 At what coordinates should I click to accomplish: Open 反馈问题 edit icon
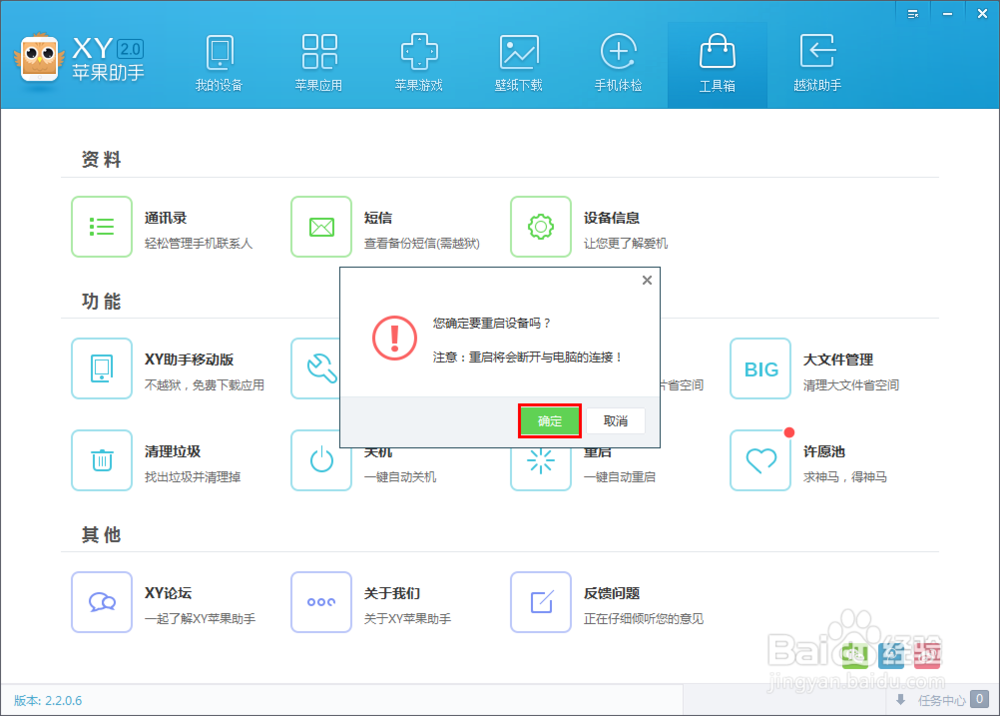[541, 601]
